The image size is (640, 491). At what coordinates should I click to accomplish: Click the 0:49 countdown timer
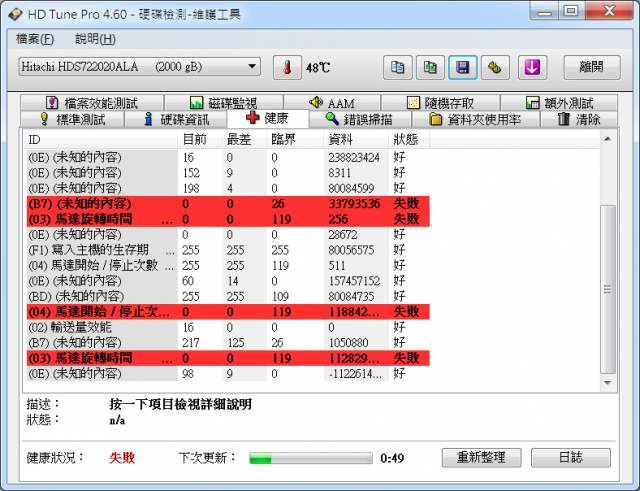(392, 458)
